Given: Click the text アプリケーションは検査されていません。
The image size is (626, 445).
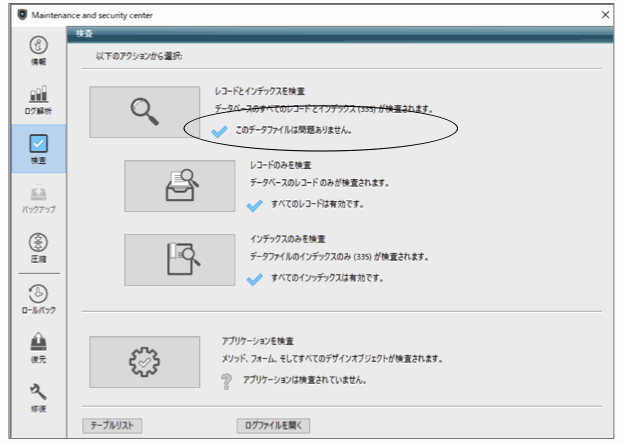Looking at the screenshot, I should pos(305,380).
